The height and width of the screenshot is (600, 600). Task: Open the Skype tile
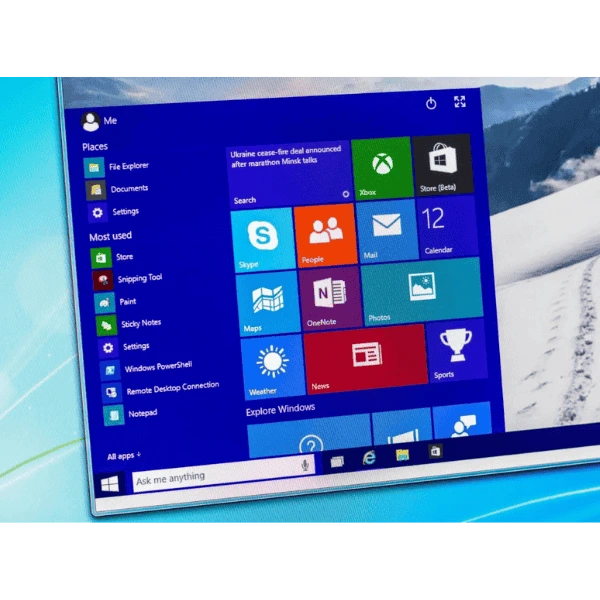click(x=263, y=240)
